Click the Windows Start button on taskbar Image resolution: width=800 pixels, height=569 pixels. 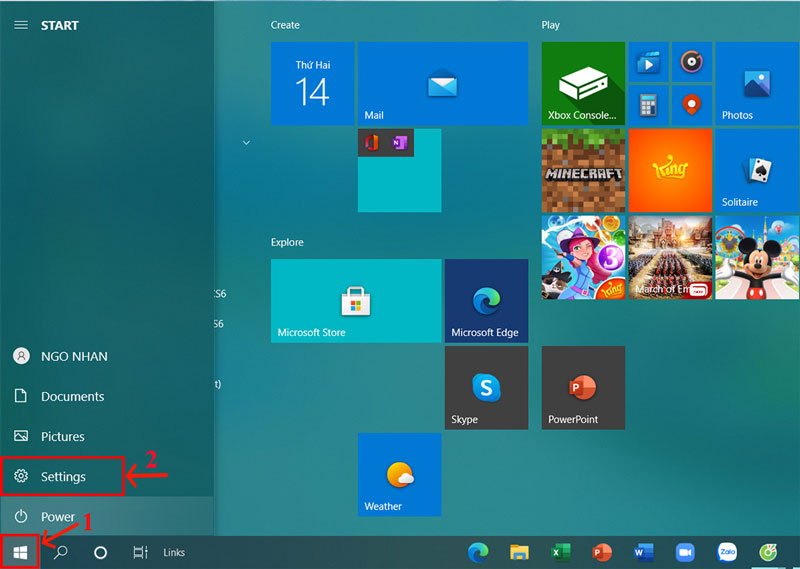coord(20,552)
